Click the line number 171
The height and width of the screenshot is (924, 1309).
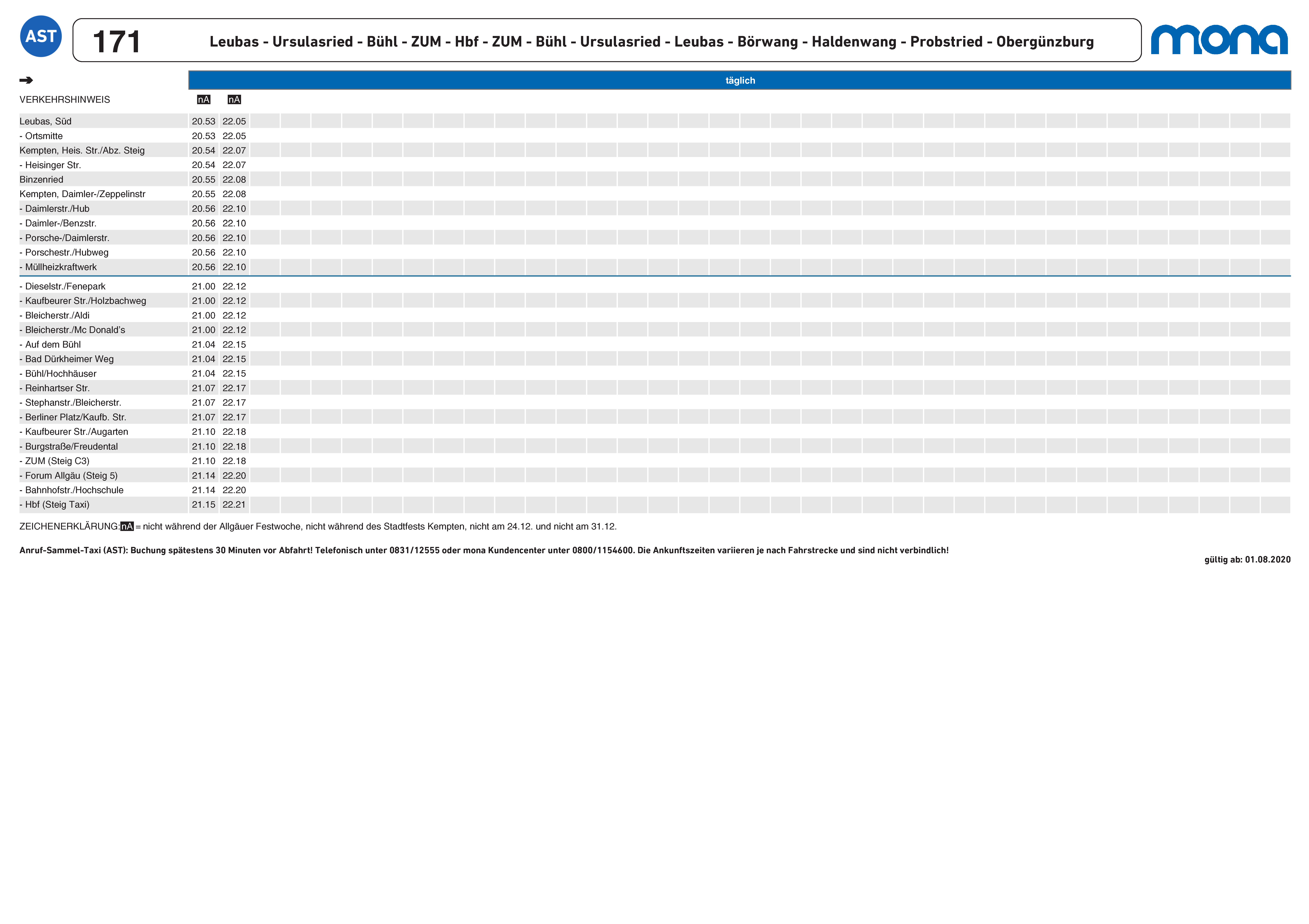tap(116, 42)
